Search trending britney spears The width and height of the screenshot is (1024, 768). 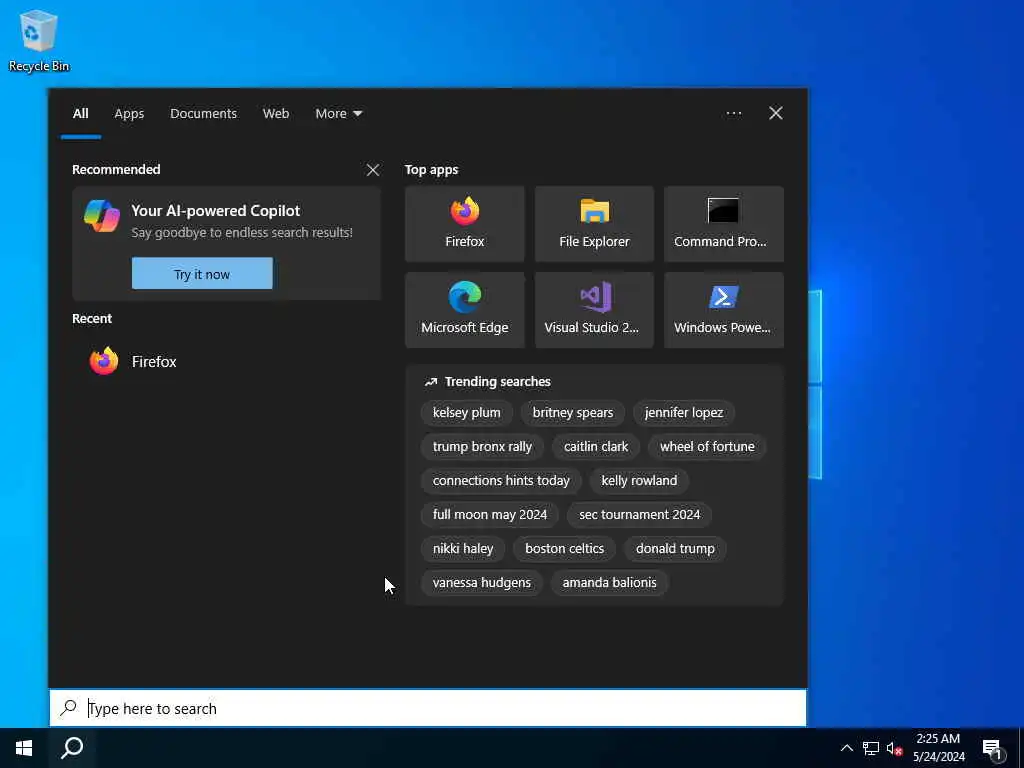573,413
